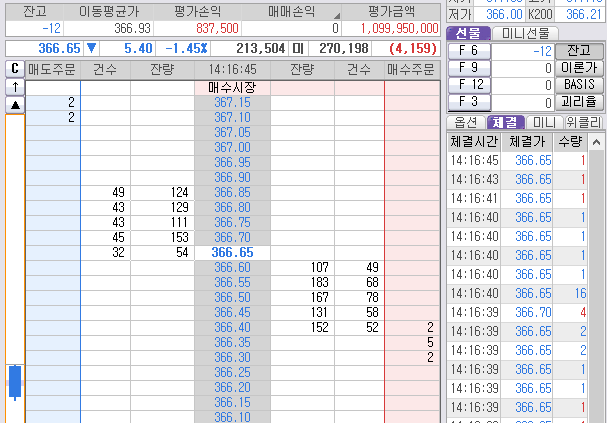607x423 pixels.
Task: Click the 잔고 button
Action: coord(579,51)
